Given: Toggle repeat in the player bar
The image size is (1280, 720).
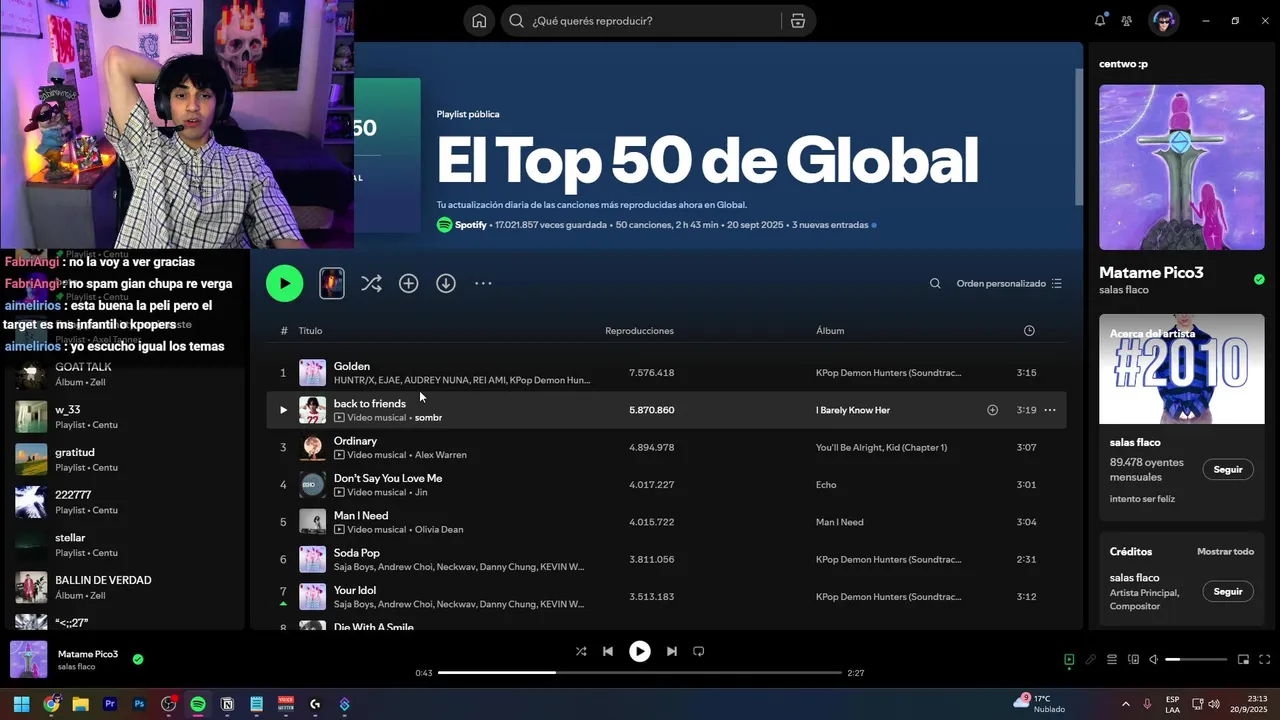Looking at the screenshot, I should tap(699, 651).
